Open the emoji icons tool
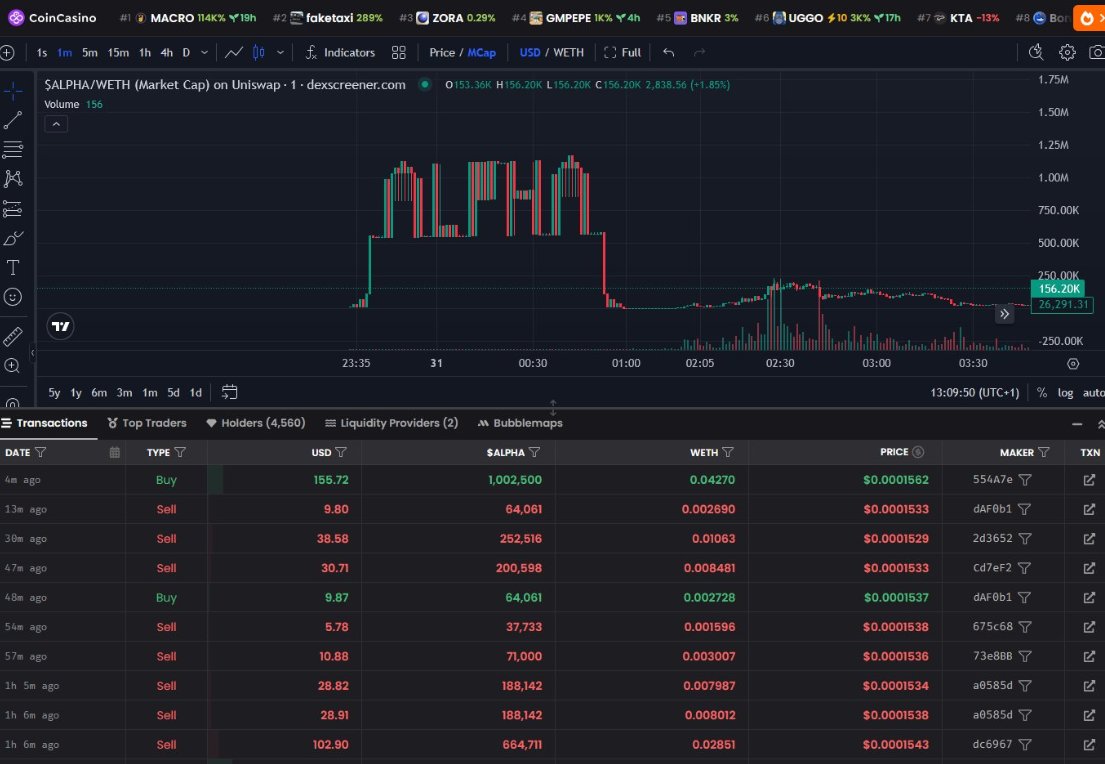Screen dimensions: 1105x764 pyautogui.click(x=13, y=297)
